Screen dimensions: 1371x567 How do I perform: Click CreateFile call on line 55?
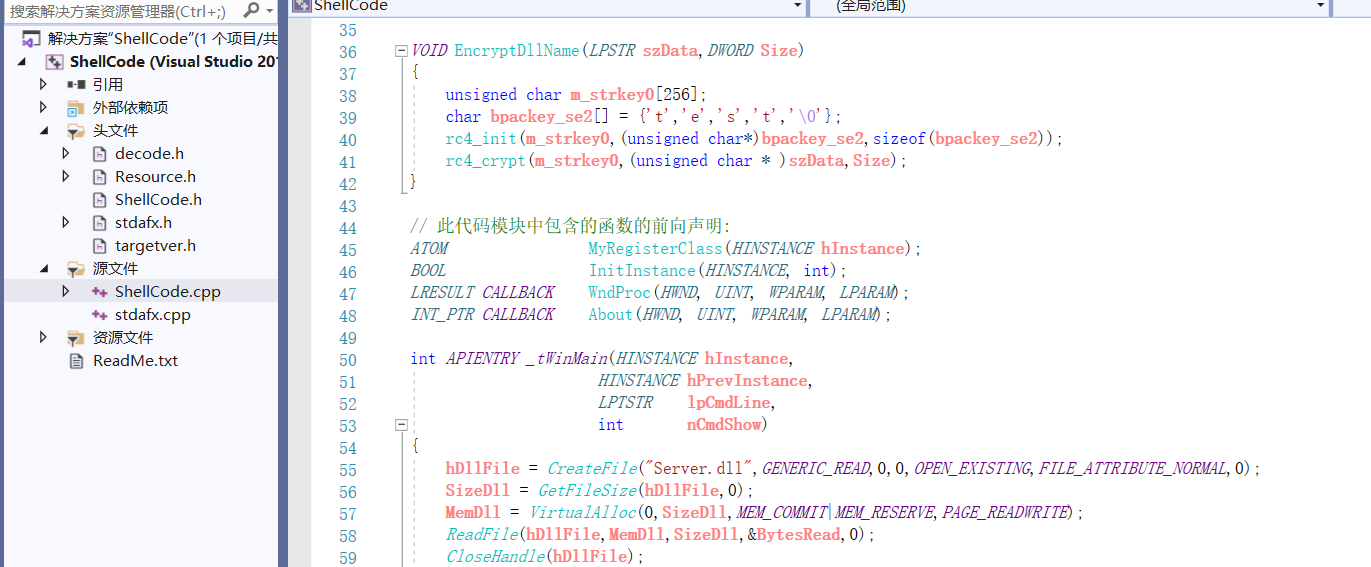pos(592,469)
